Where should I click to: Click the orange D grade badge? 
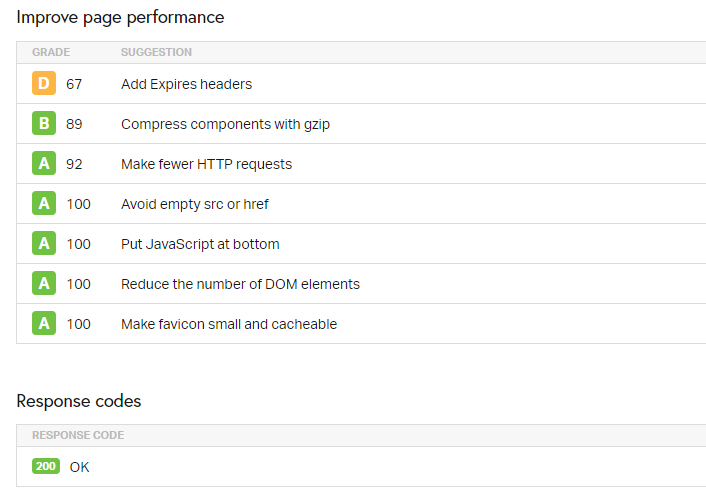(43, 84)
